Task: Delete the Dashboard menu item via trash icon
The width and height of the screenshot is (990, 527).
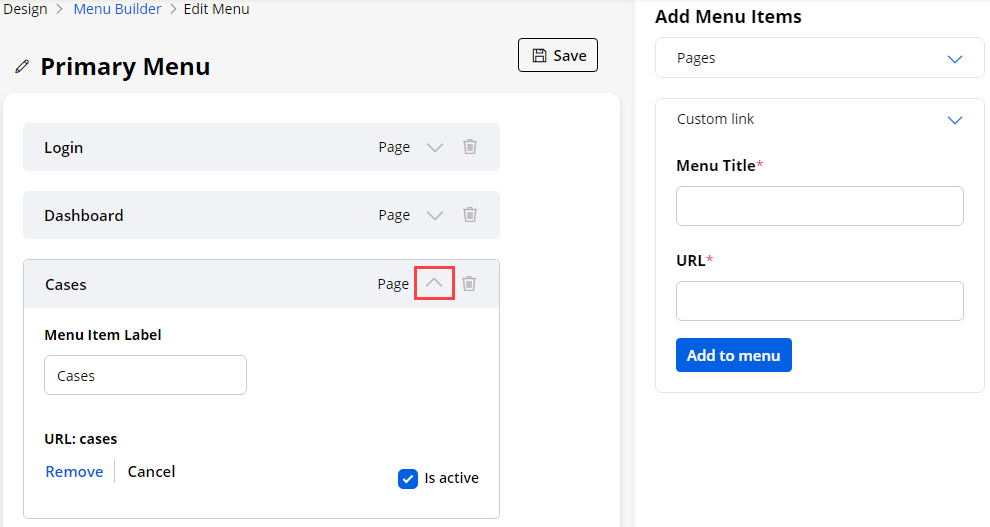Action: pos(470,215)
